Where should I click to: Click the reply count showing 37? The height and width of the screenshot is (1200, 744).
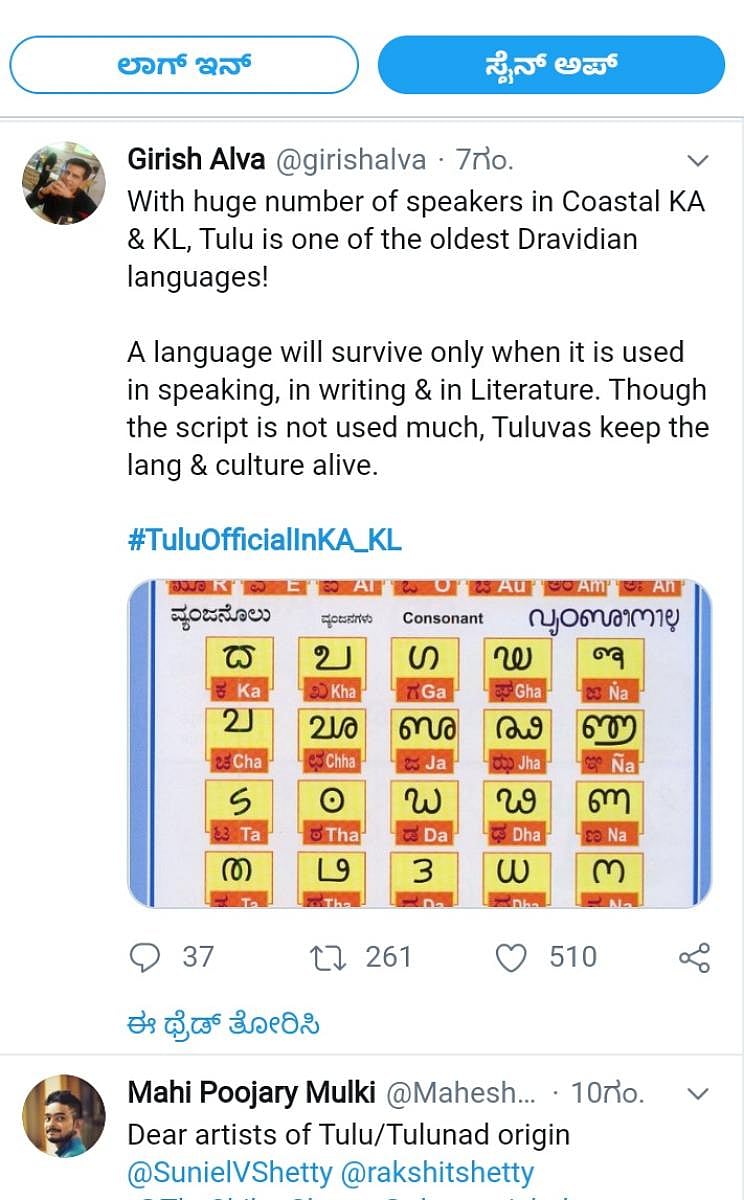tap(190, 957)
